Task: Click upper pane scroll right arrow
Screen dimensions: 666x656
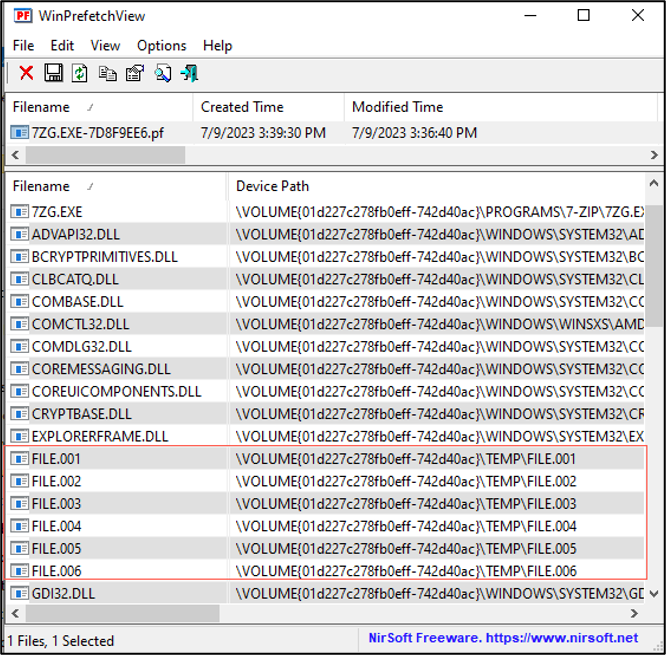Action: point(655,155)
